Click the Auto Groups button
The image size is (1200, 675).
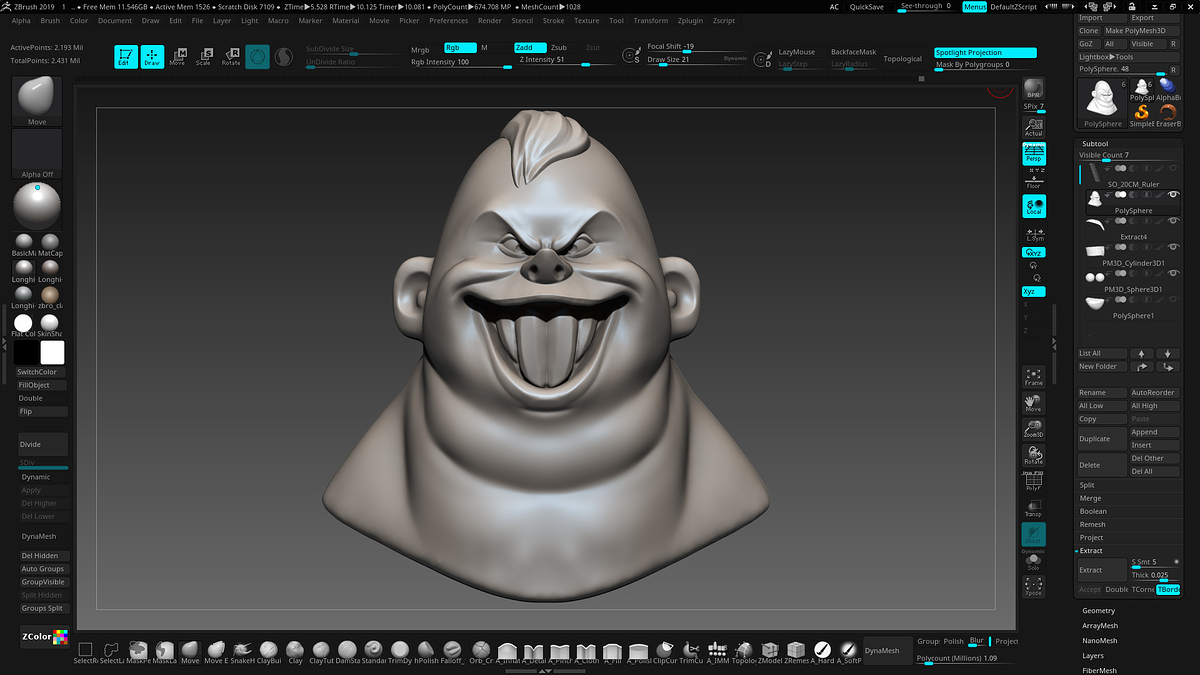point(43,569)
